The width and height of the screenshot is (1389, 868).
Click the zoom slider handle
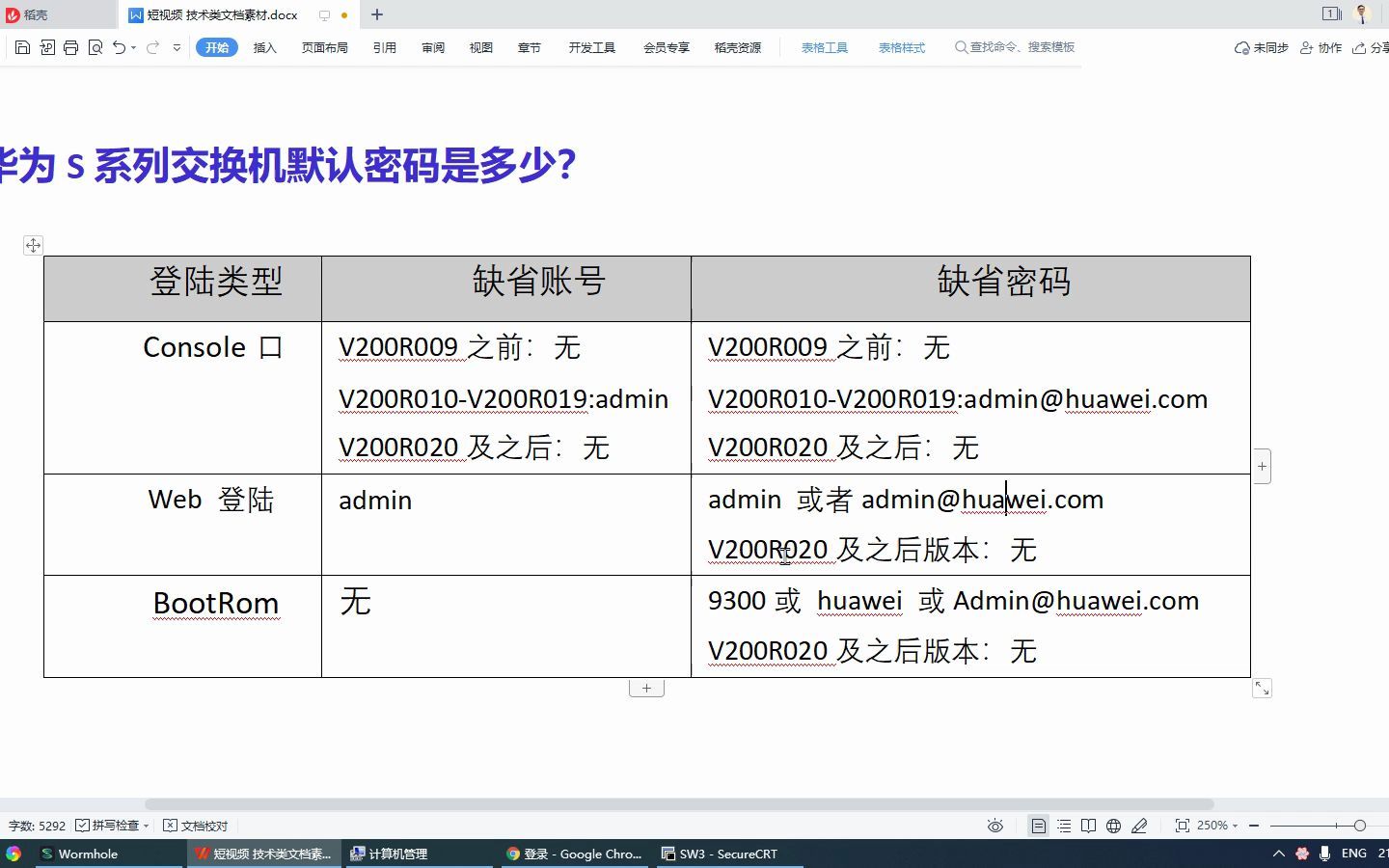click(x=1359, y=827)
